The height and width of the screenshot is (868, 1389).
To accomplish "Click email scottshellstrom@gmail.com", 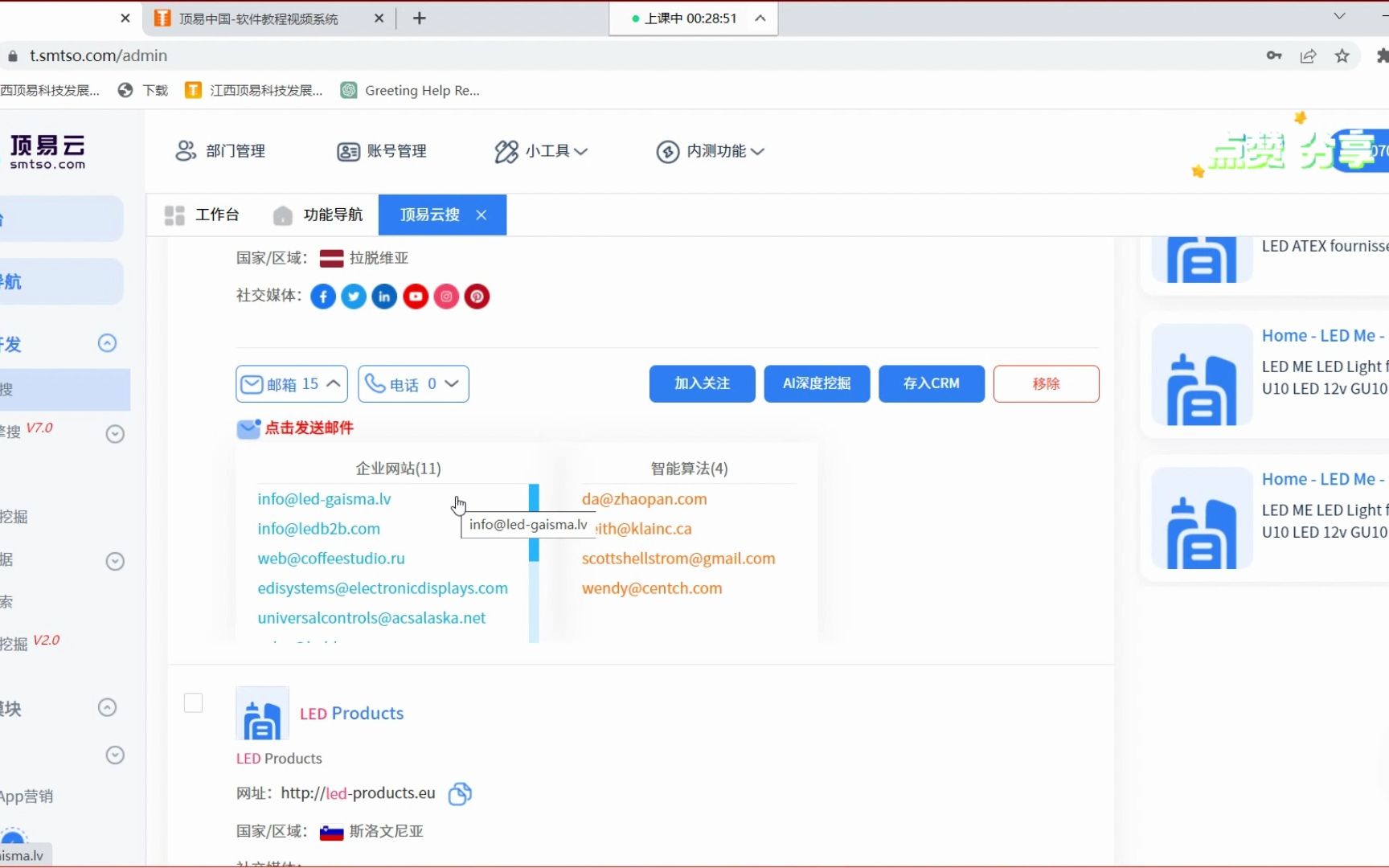I will 678,559.
